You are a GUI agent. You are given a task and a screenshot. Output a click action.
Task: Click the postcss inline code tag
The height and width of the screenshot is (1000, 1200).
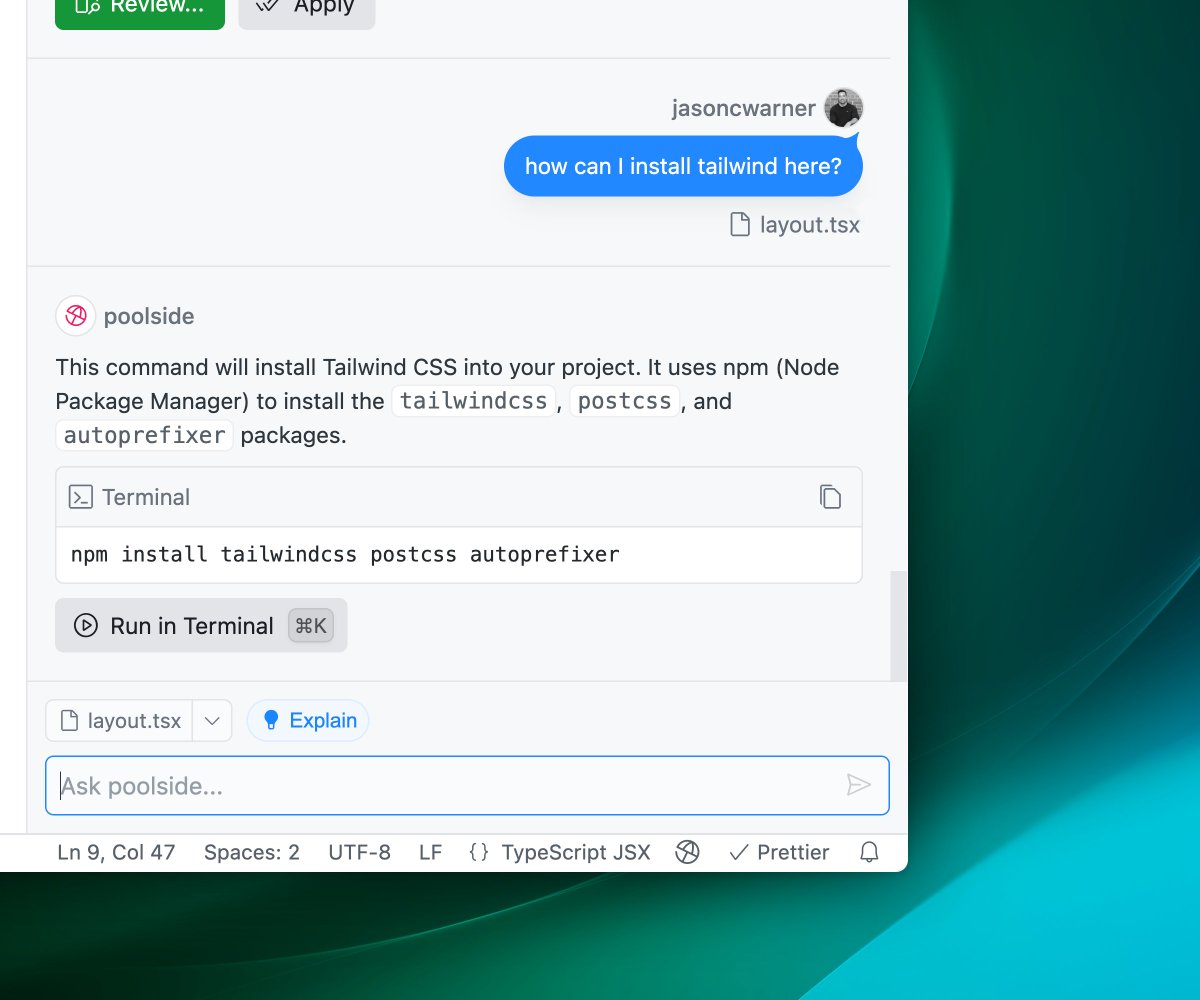point(624,401)
